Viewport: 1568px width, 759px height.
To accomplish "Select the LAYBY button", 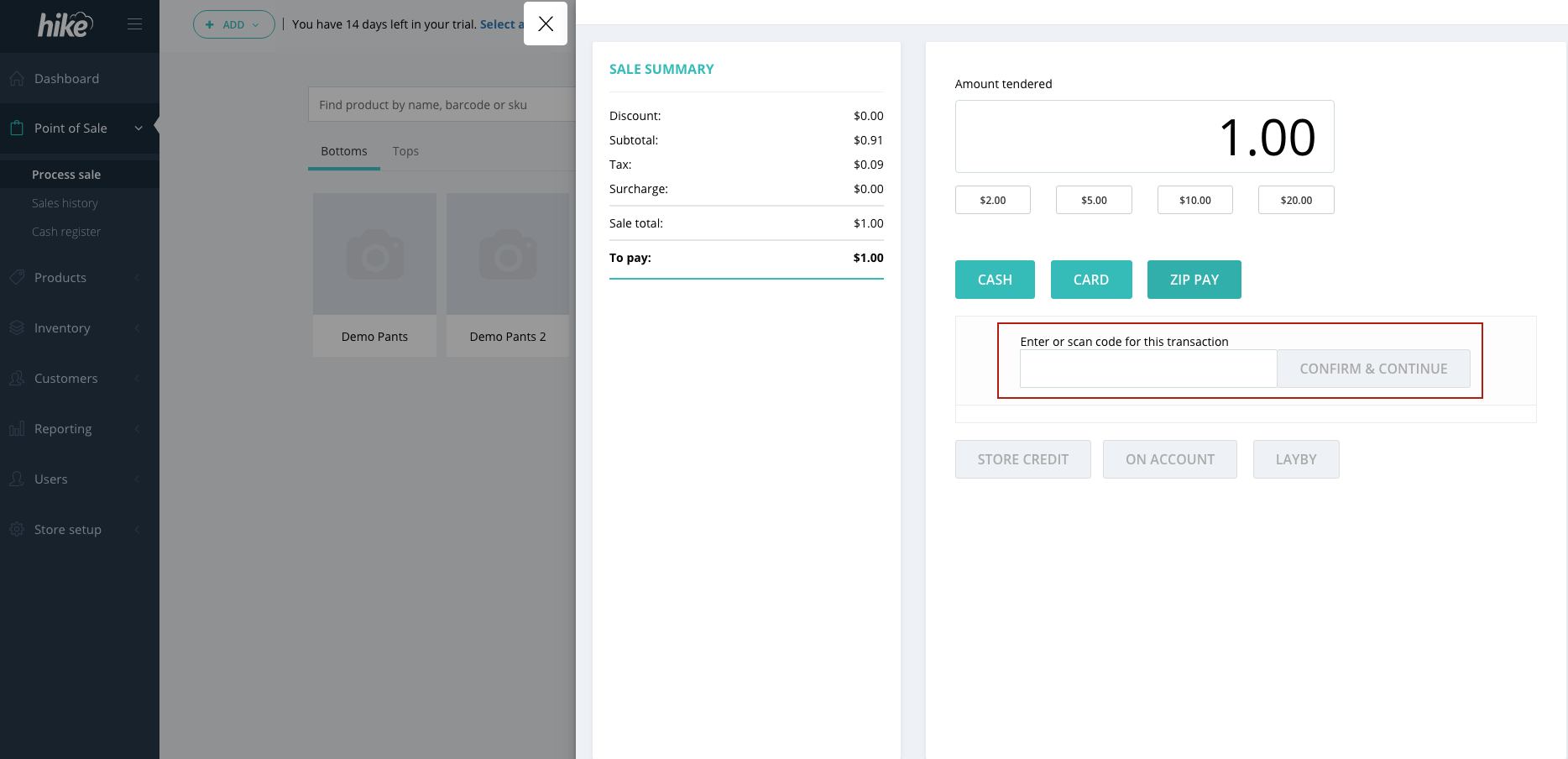I will pos(1296,459).
